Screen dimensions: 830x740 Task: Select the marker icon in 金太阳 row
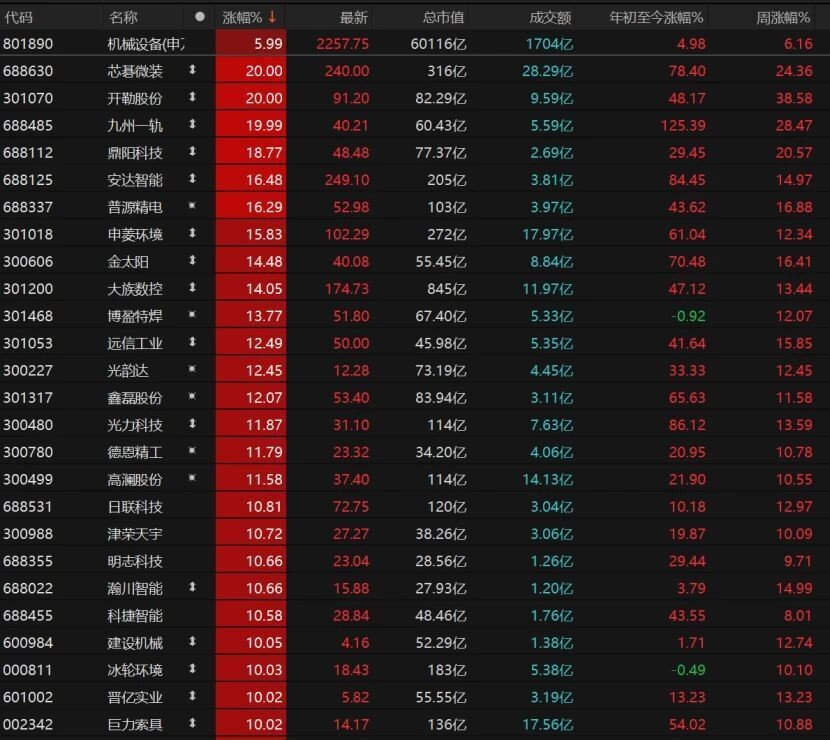pyautogui.click(x=192, y=260)
